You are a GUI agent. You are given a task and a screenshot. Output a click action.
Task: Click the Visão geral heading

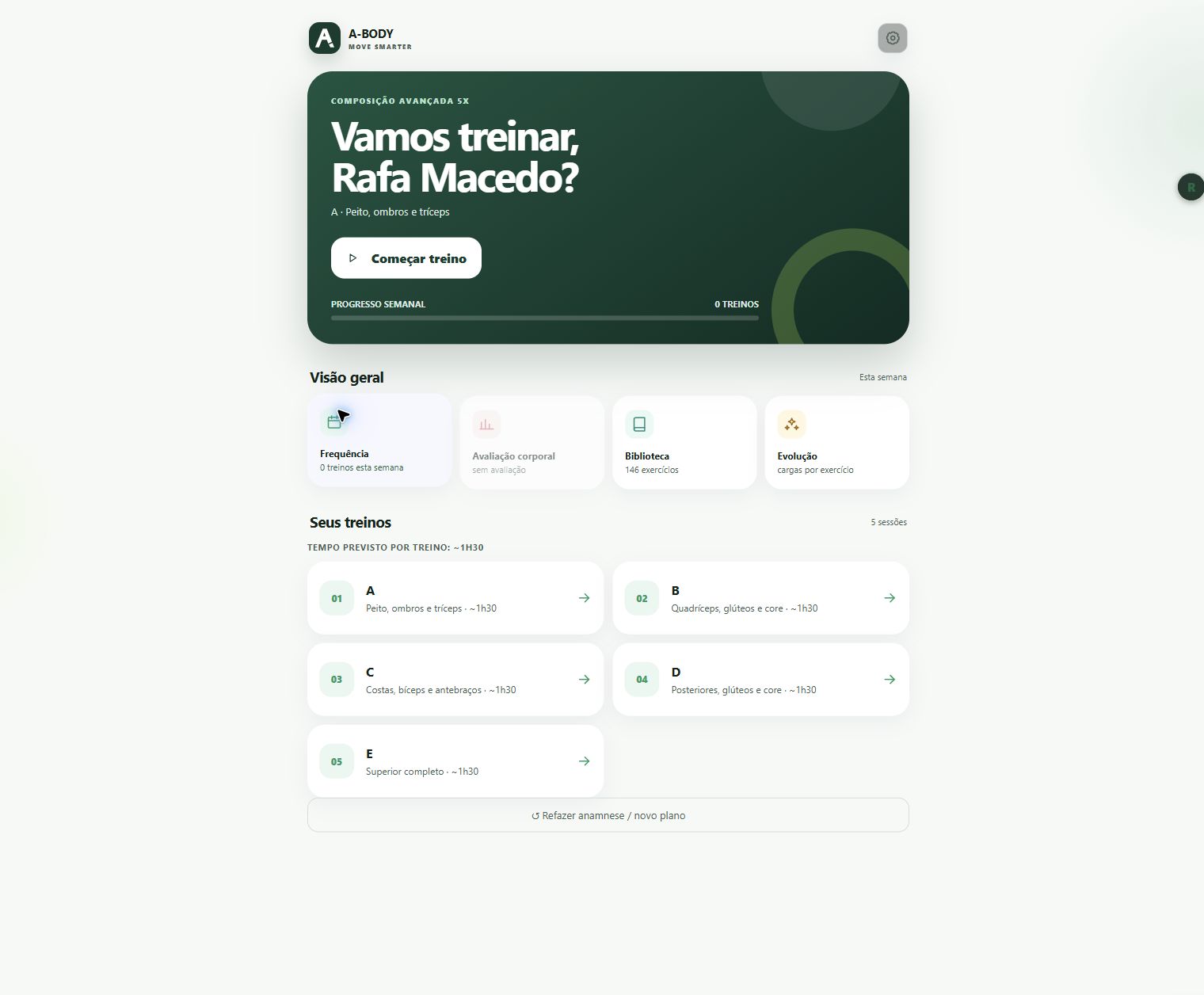(347, 378)
